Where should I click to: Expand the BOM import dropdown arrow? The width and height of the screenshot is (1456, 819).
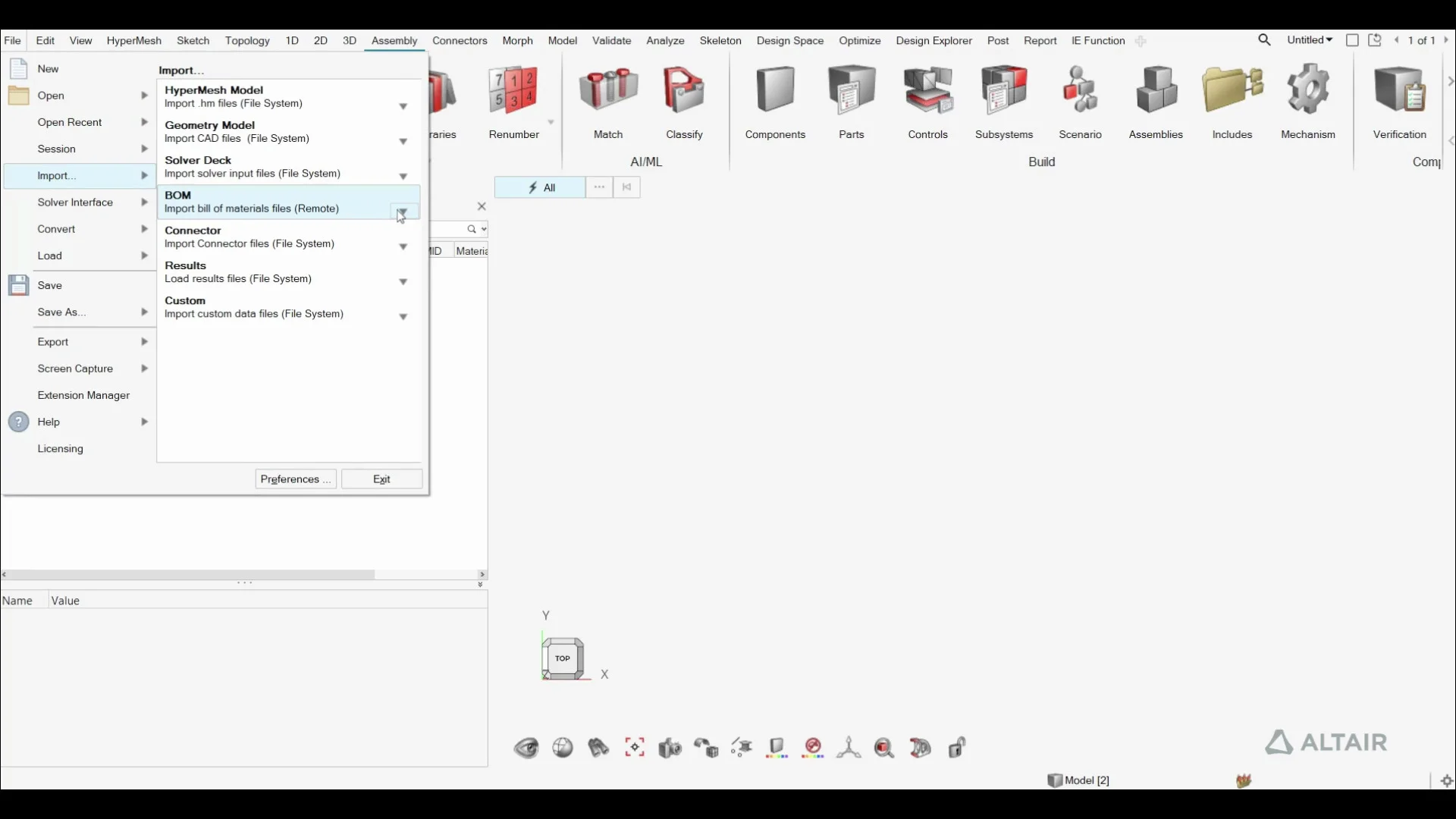click(403, 212)
